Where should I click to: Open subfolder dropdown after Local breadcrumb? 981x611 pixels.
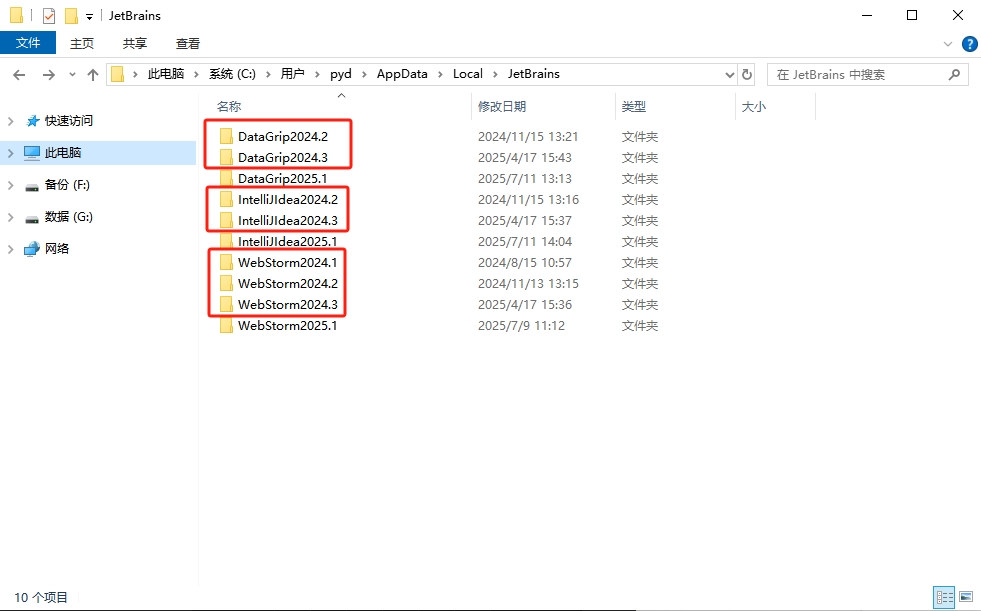[495, 74]
